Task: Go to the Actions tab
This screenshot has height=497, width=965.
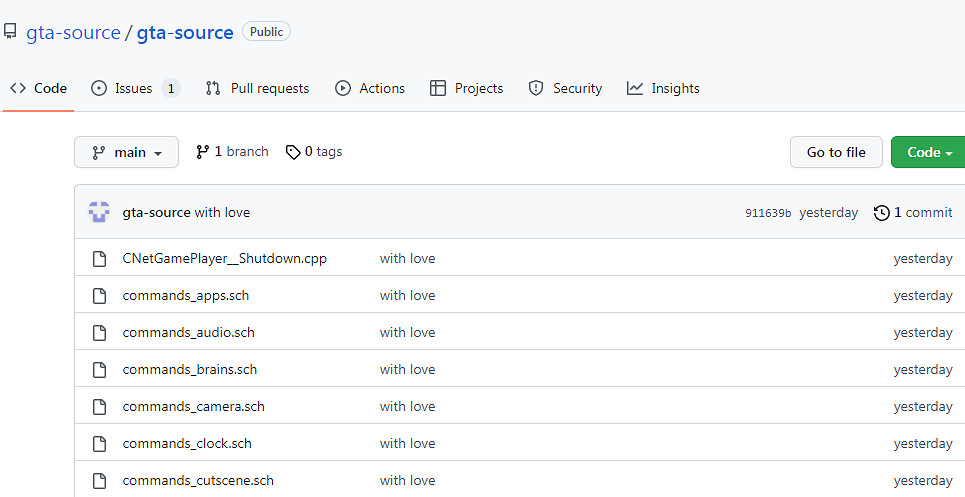Action: 370,88
